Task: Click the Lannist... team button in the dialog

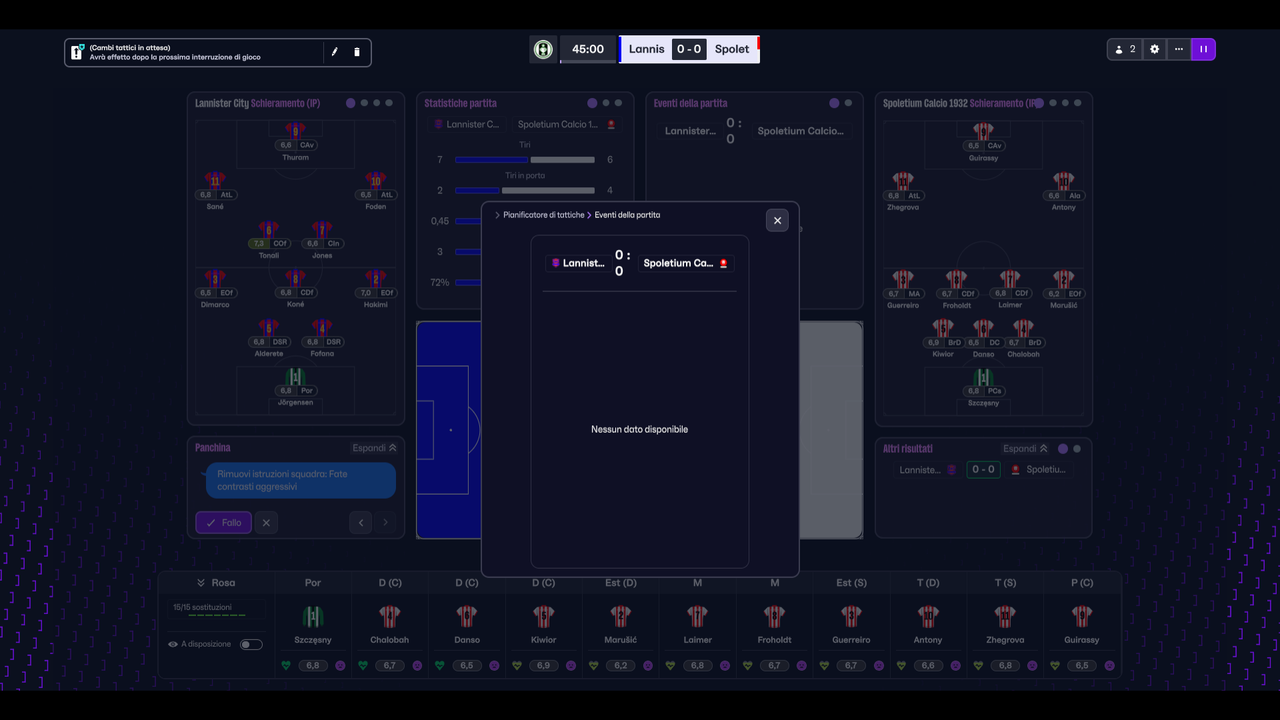Action: click(578, 263)
